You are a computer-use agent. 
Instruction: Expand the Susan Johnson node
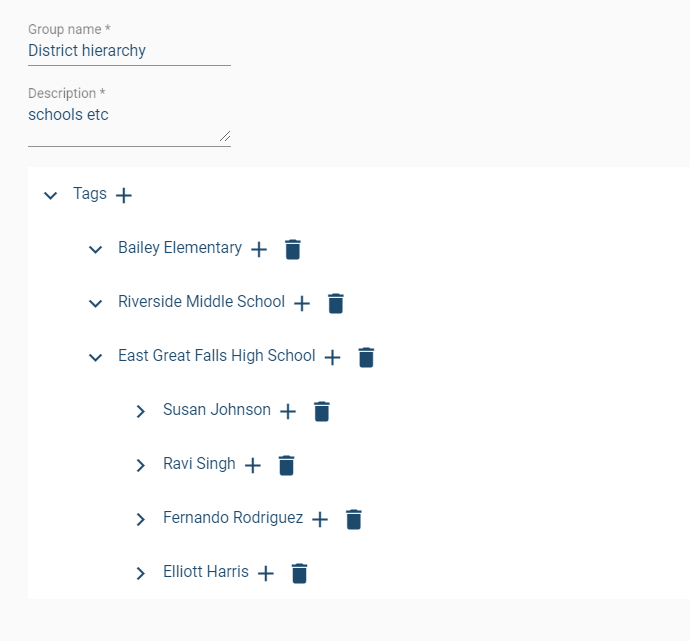141,411
